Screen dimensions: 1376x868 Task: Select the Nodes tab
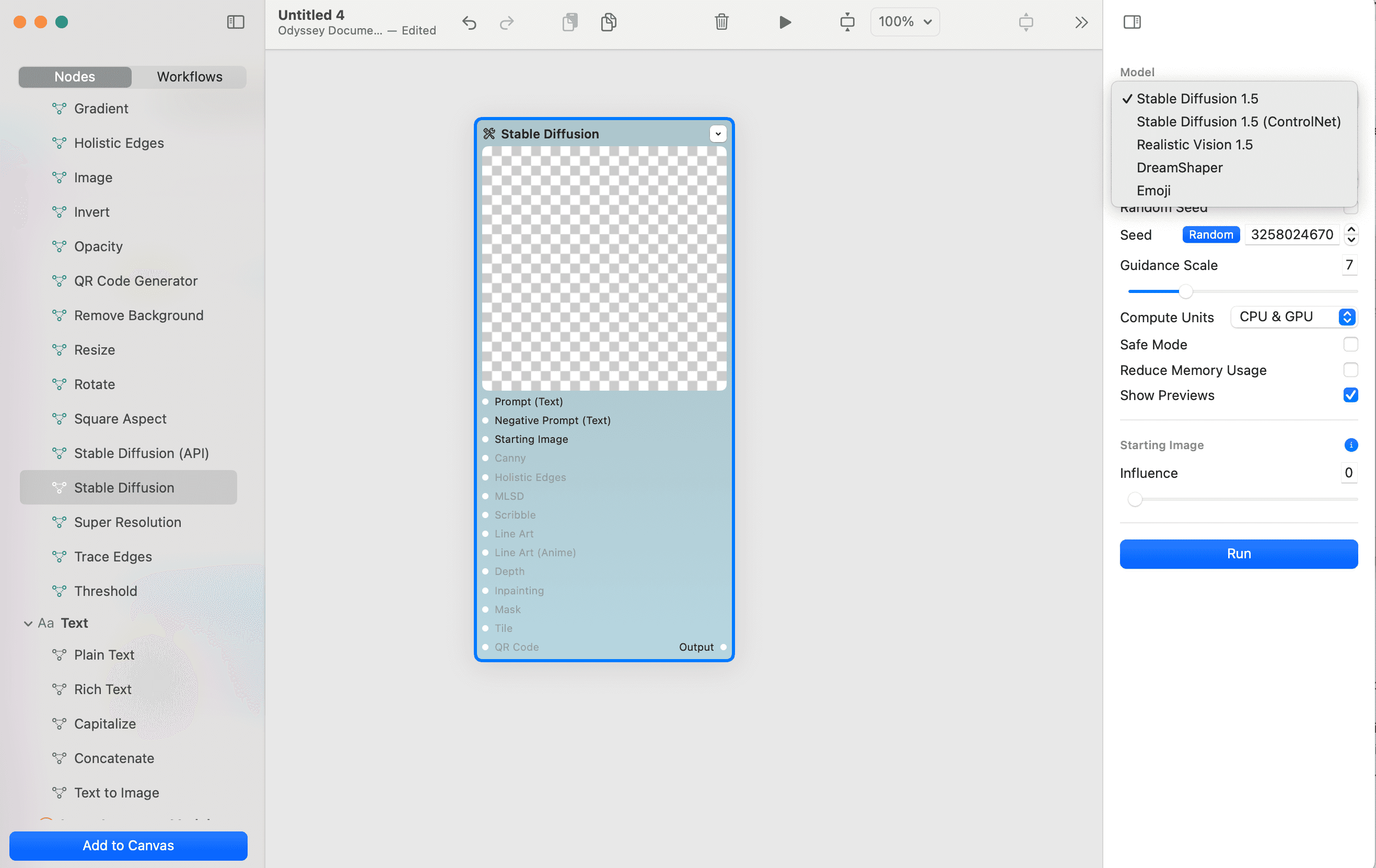pyautogui.click(x=75, y=76)
